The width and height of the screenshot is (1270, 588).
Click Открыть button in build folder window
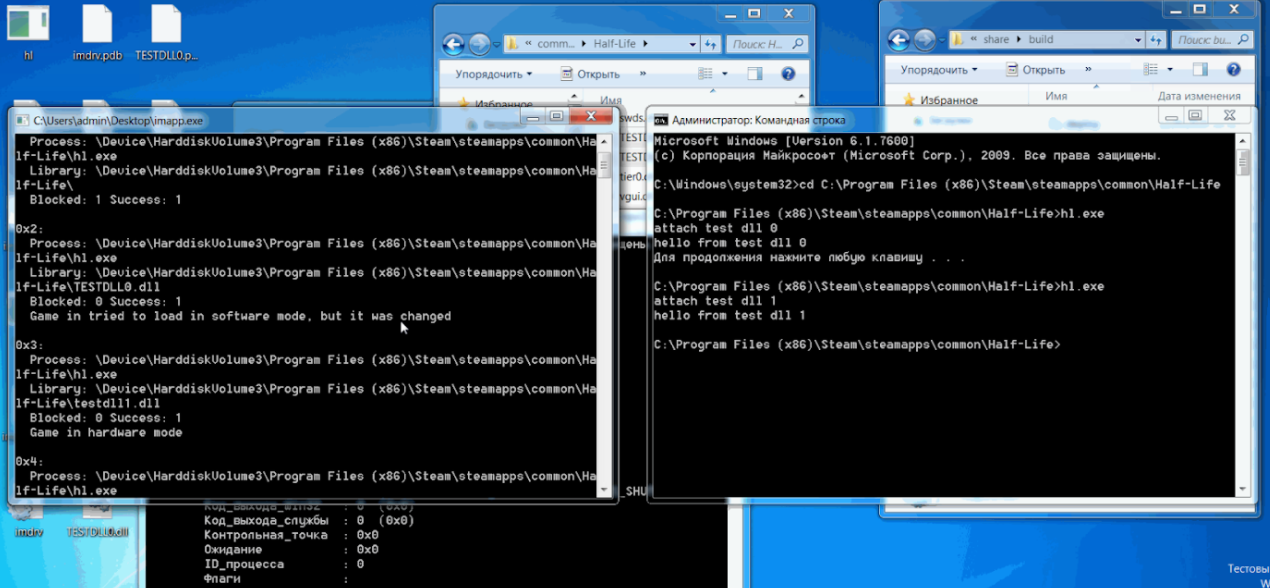[x=1035, y=70]
